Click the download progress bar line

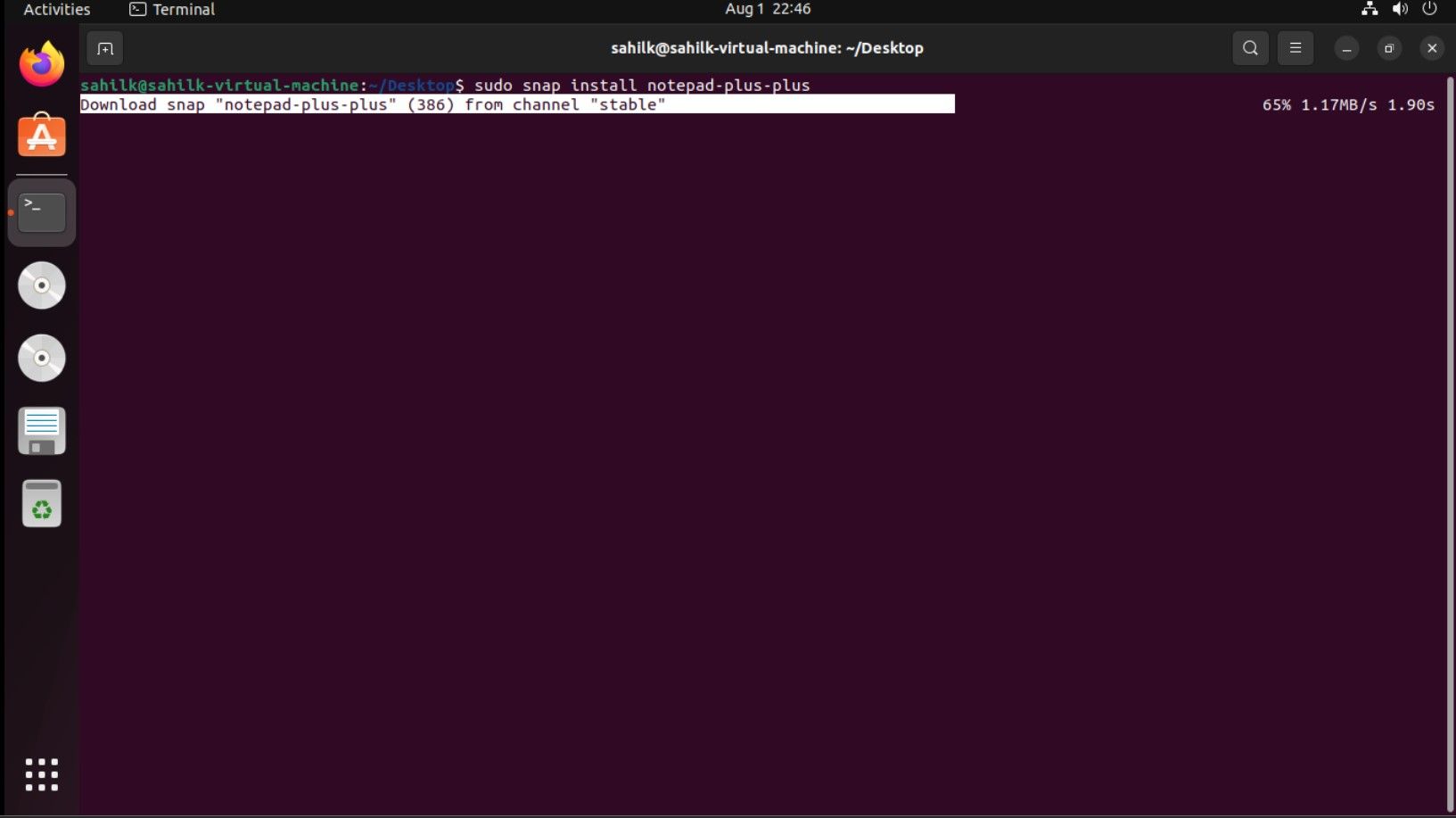point(517,104)
